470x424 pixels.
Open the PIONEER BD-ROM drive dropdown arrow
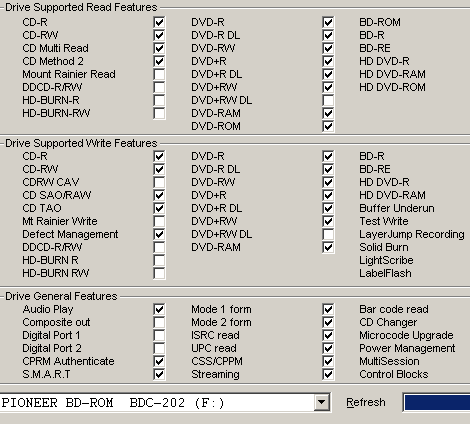click(322, 402)
